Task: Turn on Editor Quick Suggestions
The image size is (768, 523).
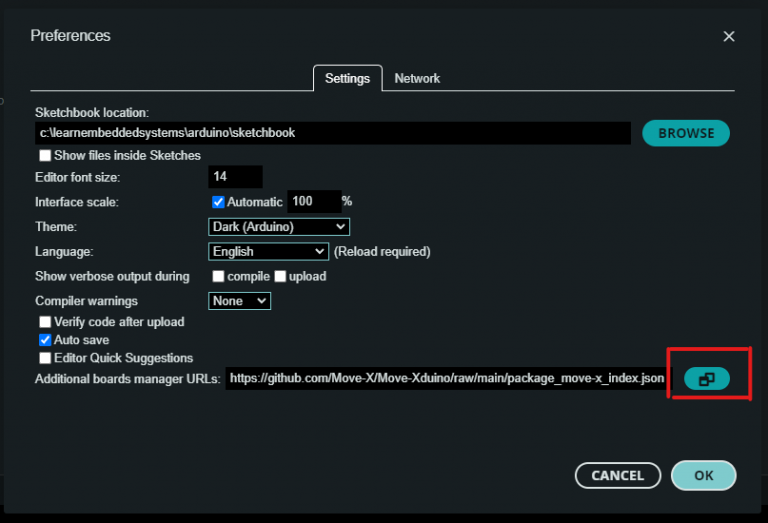Action: (x=45, y=358)
